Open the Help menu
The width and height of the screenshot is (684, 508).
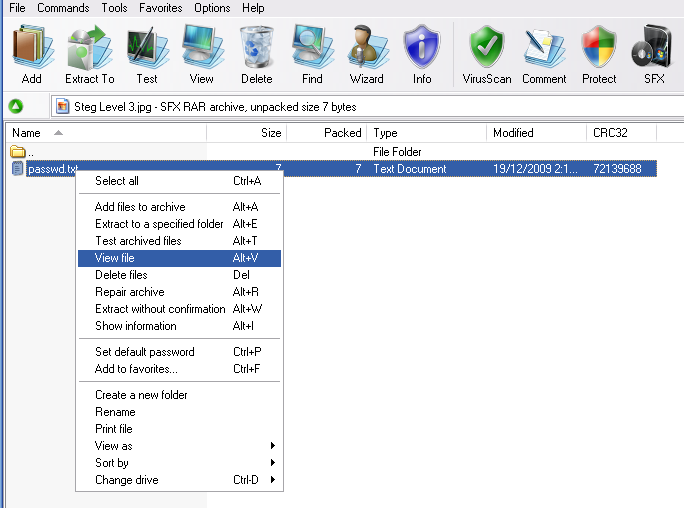tap(253, 8)
